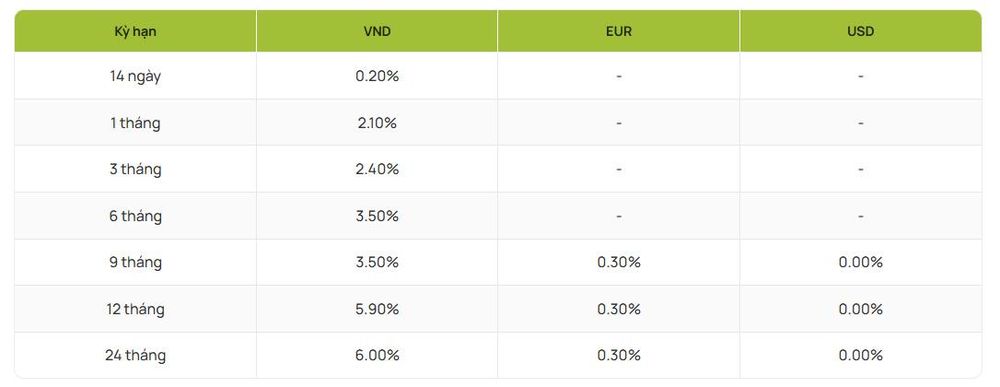The height and width of the screenshot is (387, 1000).
Task: Select the VND column header
Action: coord(377,31)
